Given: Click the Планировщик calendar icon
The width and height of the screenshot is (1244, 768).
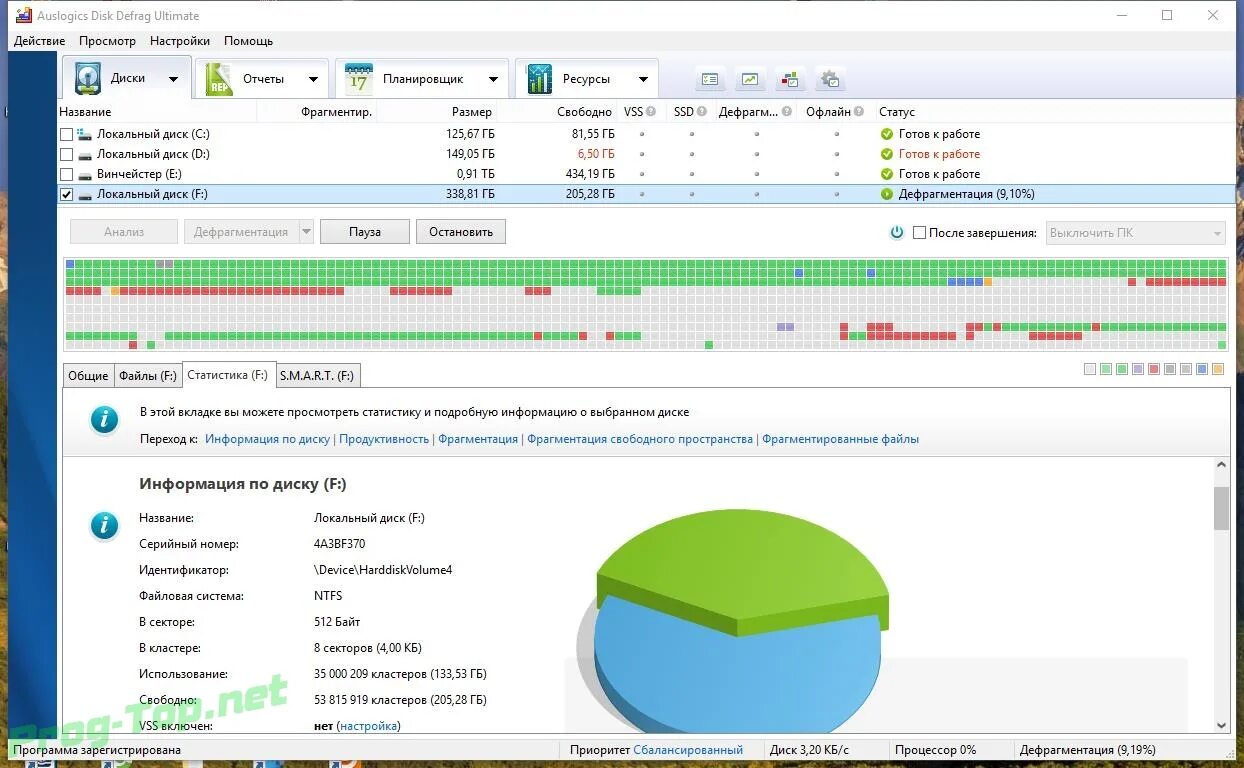Looking at the screenshot, I should click(x=358, y=79).
